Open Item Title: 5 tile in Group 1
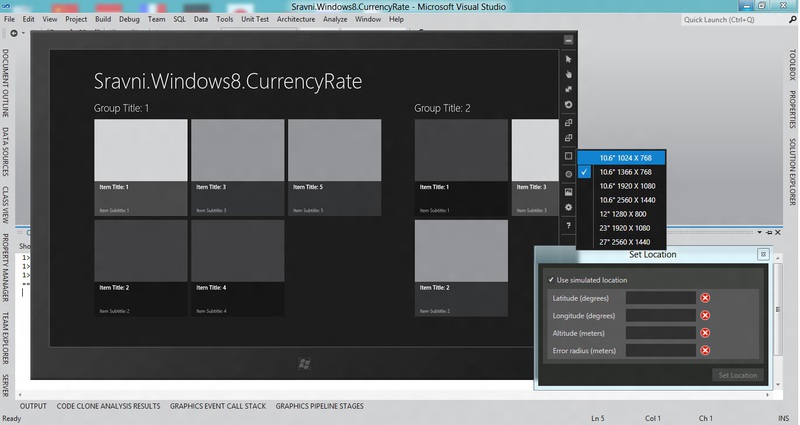 pos(334,167)
